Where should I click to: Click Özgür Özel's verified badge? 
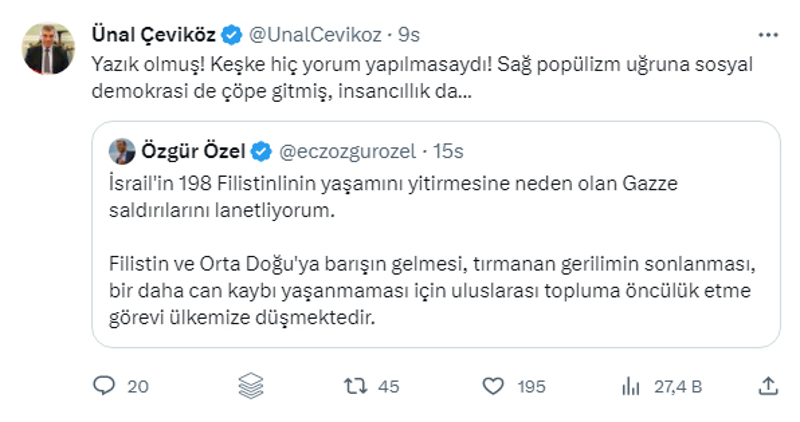pos(259,152)
